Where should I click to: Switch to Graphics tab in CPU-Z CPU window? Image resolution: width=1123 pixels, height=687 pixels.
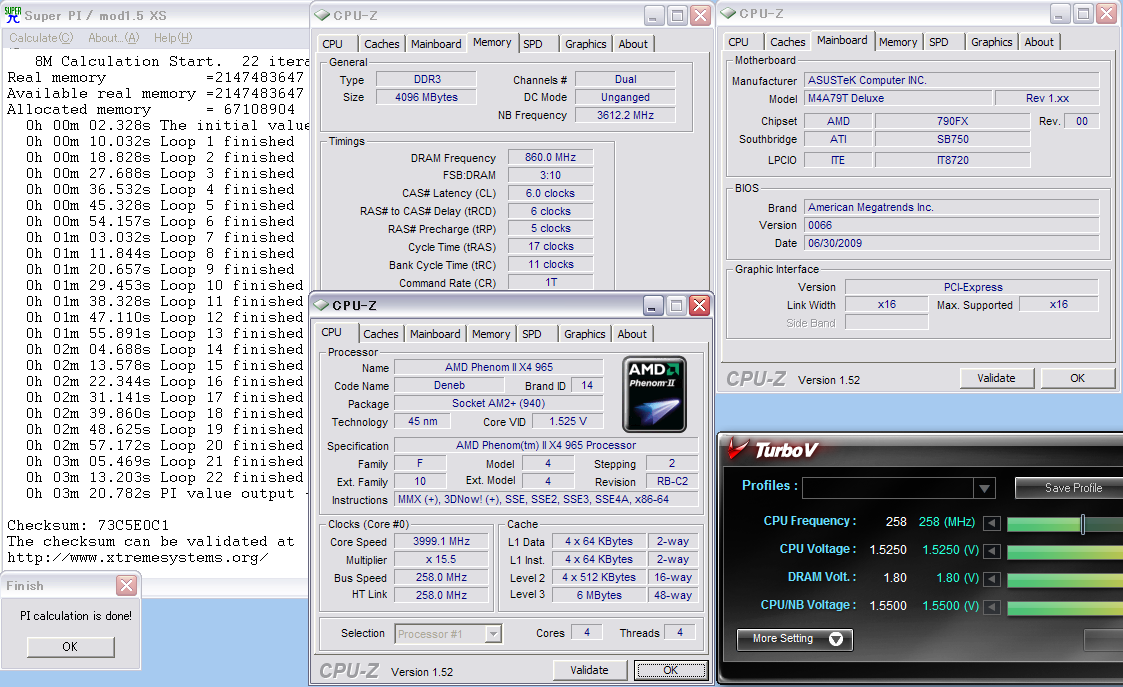[584, 334]
